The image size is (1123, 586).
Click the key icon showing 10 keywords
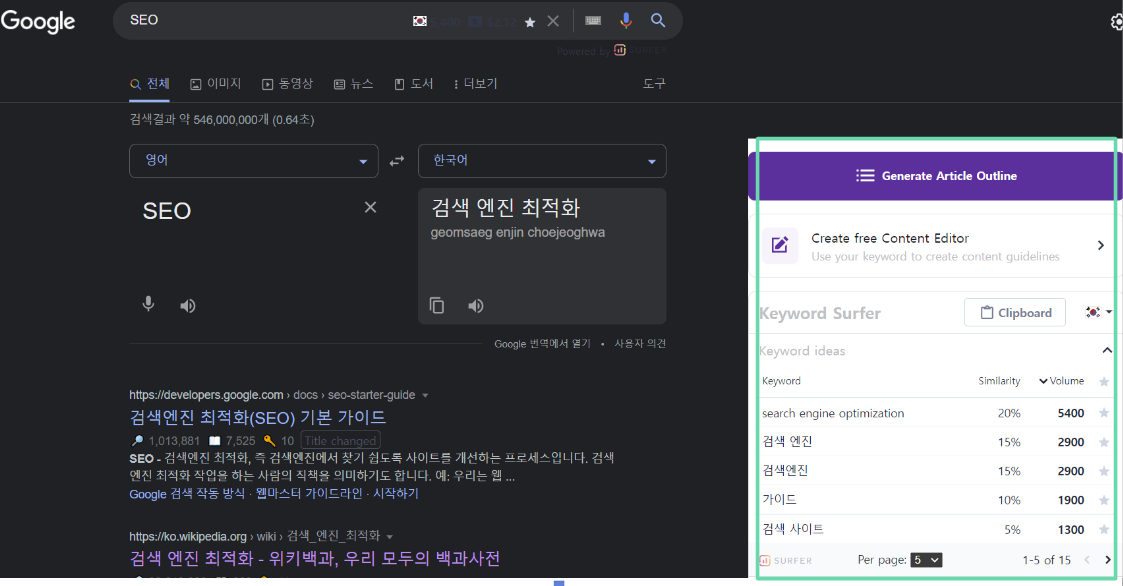[269, 441]
